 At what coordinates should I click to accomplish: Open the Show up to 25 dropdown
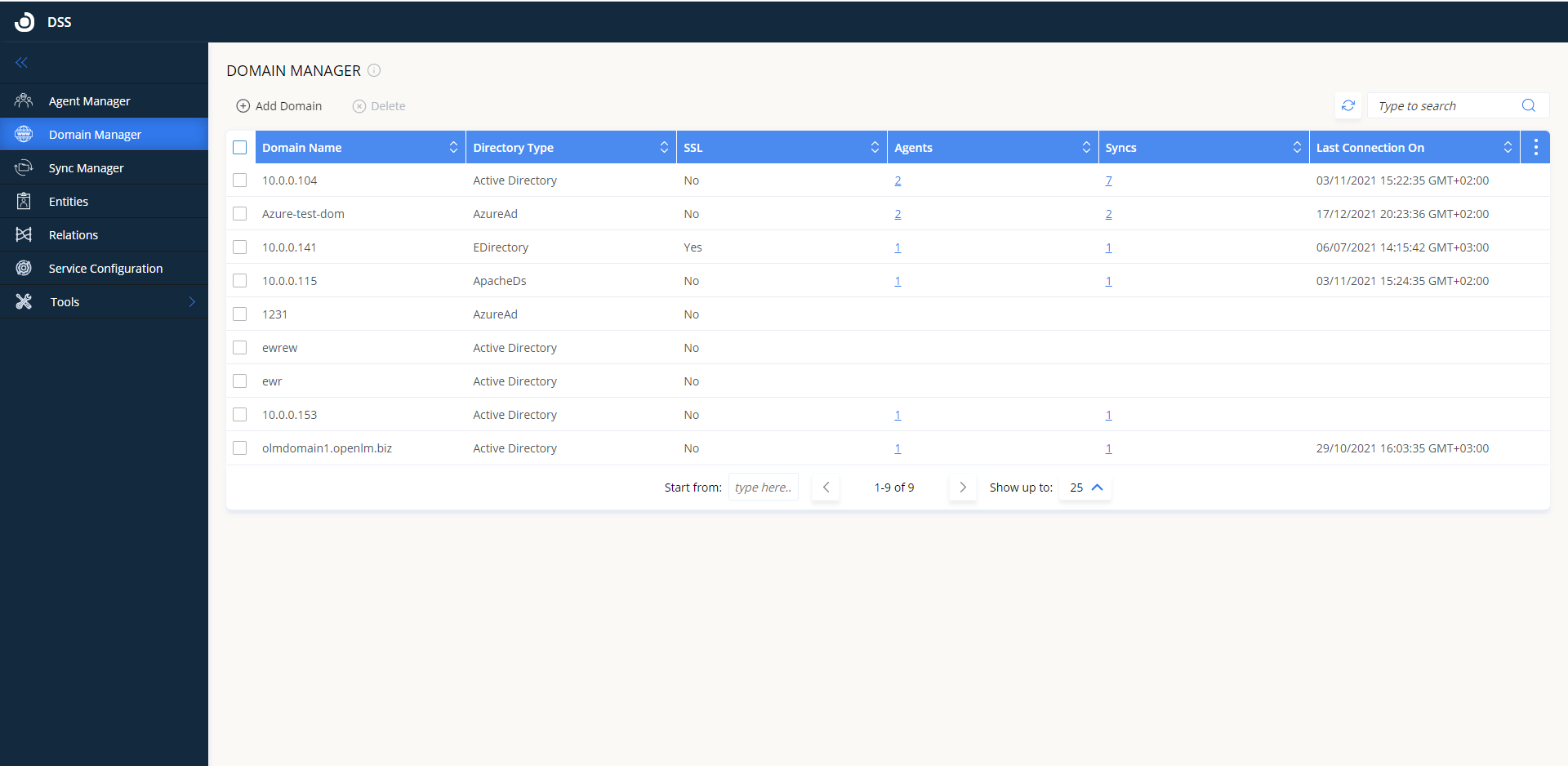click(x=1085, y=488)
